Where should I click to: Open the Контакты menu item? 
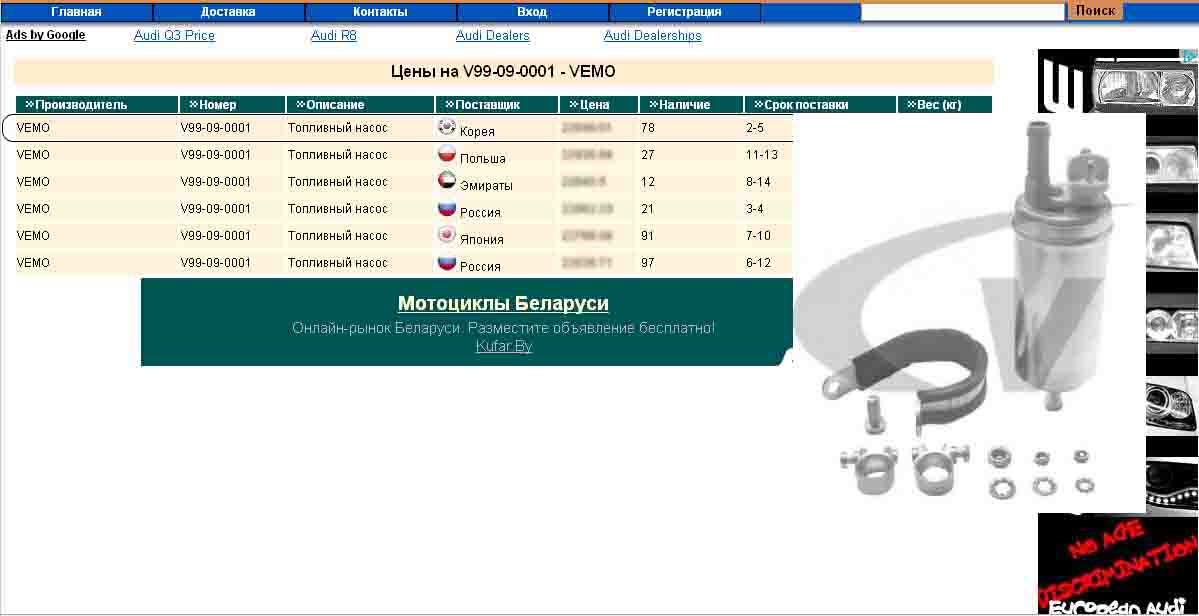click(380, 12)
